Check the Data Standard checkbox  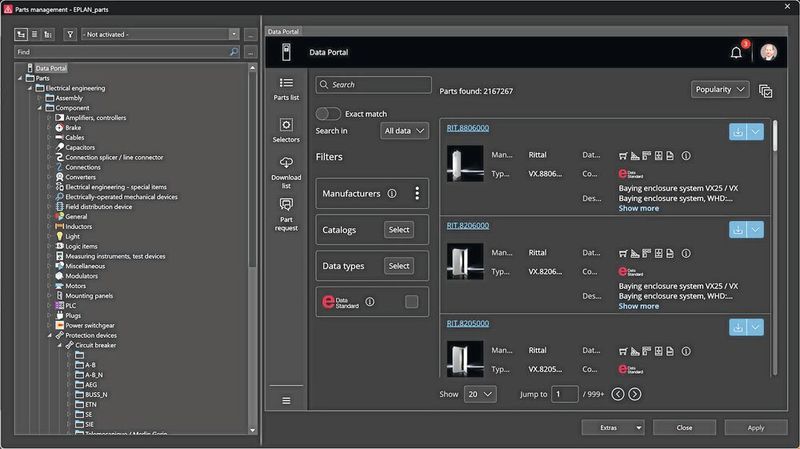click(x=411, y=301)
